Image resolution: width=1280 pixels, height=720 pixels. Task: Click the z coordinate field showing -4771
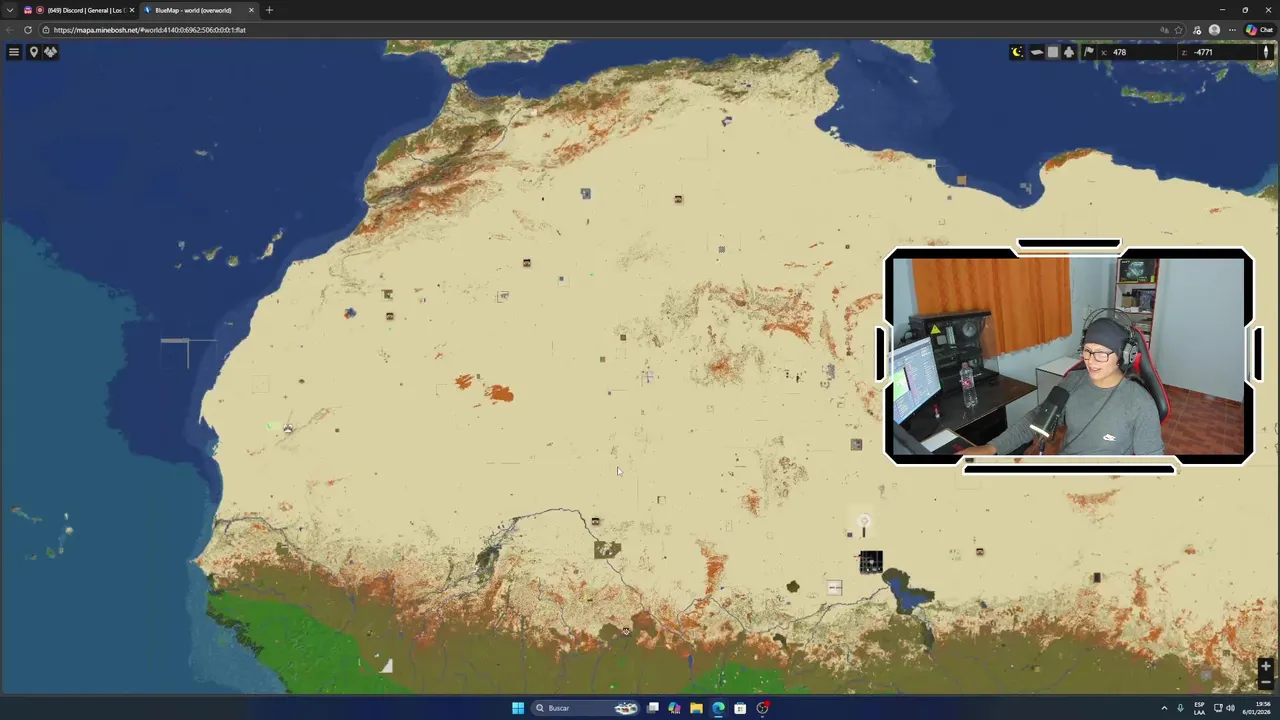click(x=1215, y=52)
